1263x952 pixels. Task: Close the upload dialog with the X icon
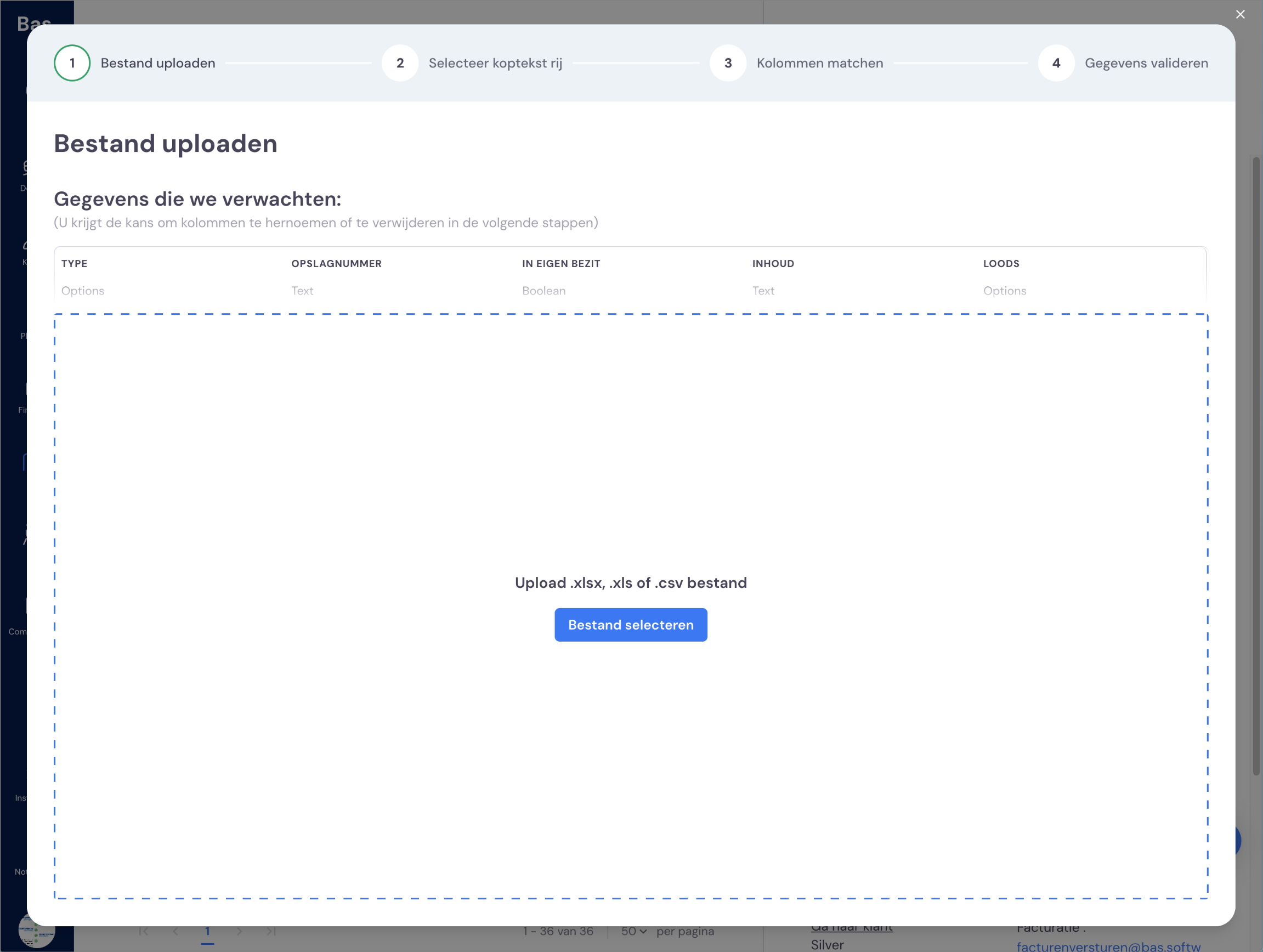point(1240,14)
